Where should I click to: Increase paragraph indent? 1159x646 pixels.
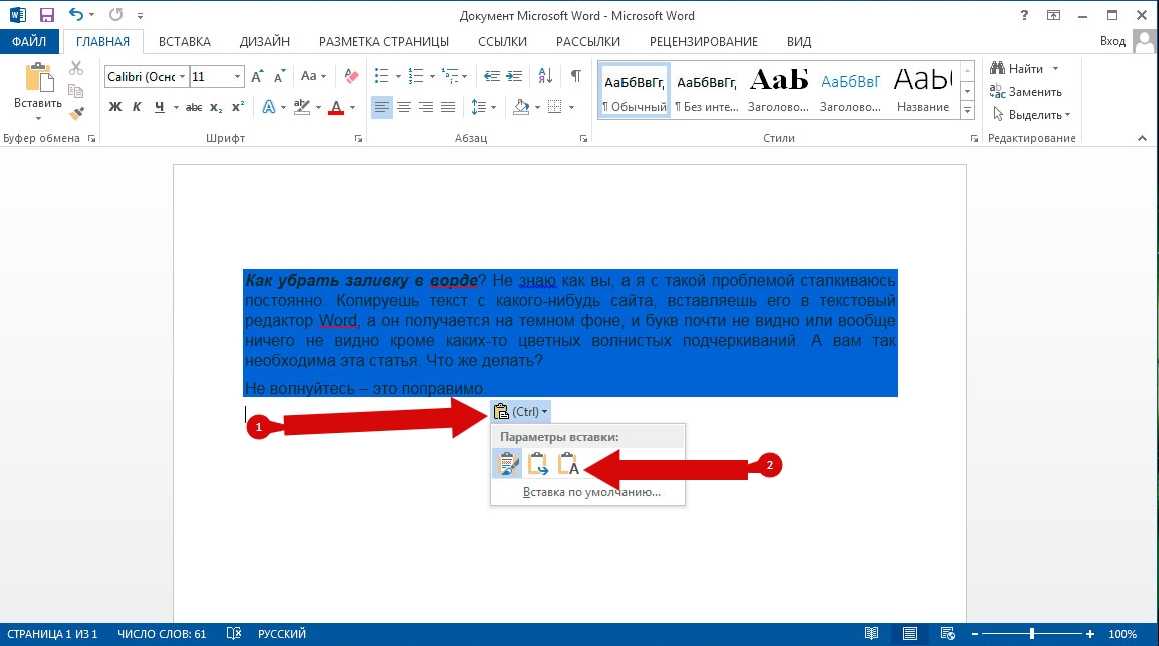(514, 75)
